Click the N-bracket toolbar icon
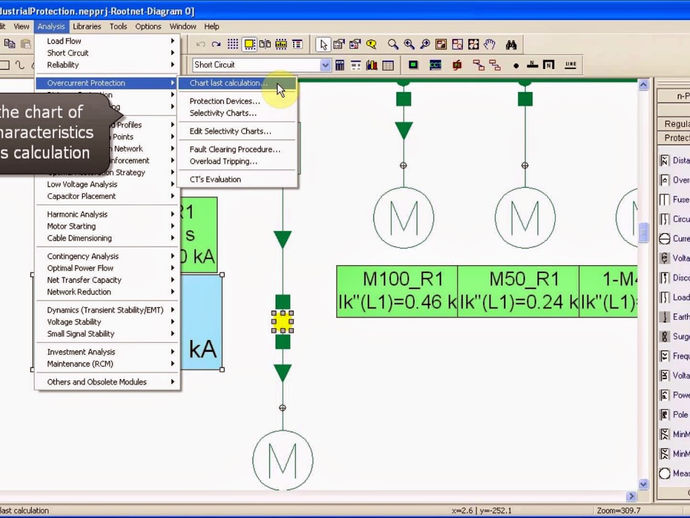The width and height of the screenshot is (690, 518). point(549,65)
